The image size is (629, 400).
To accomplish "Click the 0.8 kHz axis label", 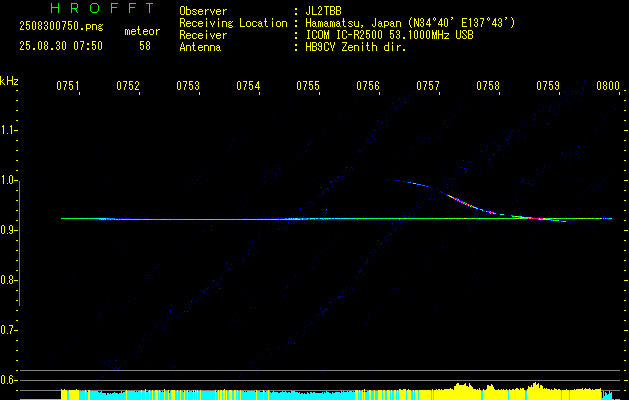I will click(x=8, y=280).
